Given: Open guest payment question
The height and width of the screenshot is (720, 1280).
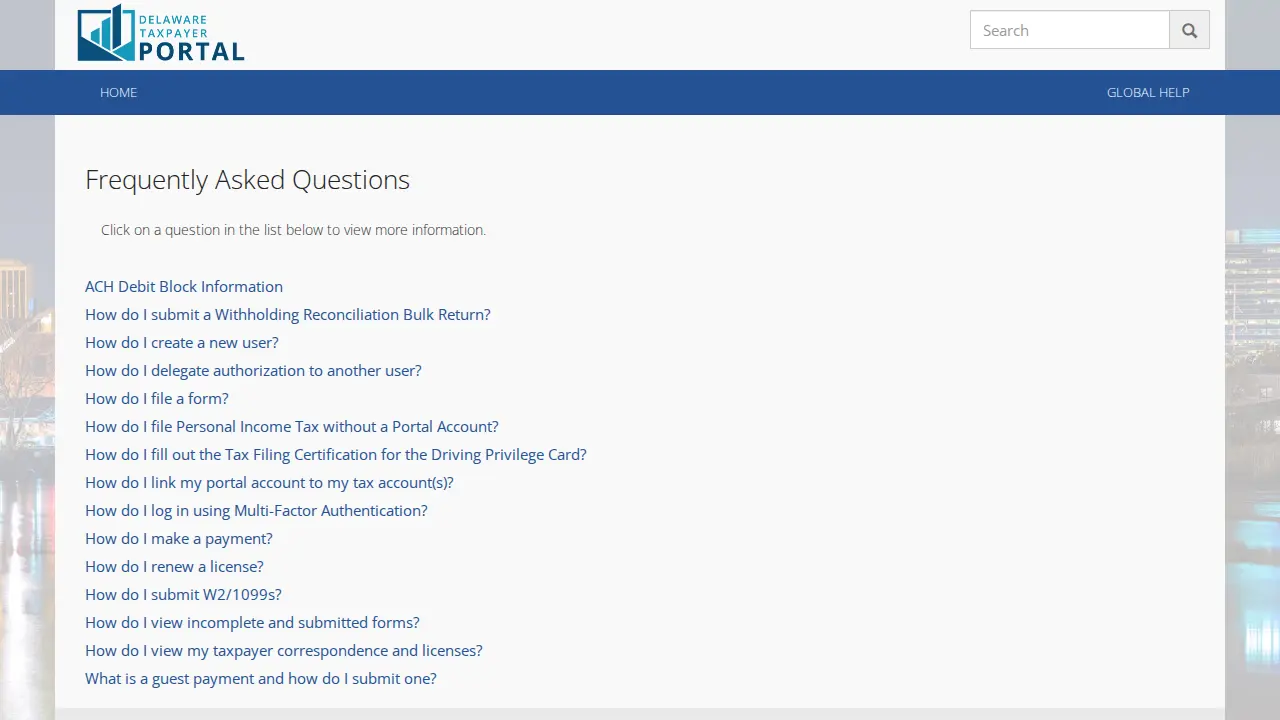Looking at the screenshot, I should pos(261,678).
